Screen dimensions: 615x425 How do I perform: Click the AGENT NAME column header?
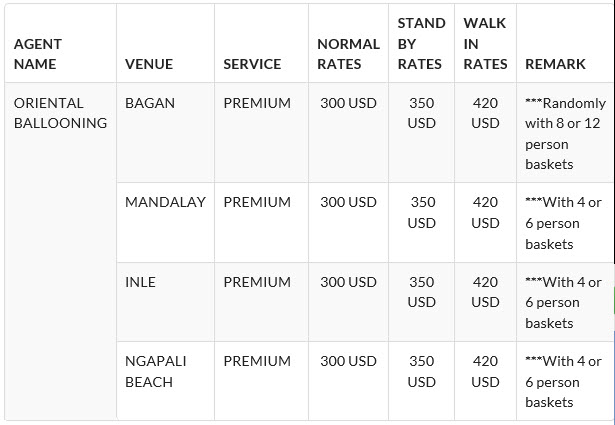[37, 54]
